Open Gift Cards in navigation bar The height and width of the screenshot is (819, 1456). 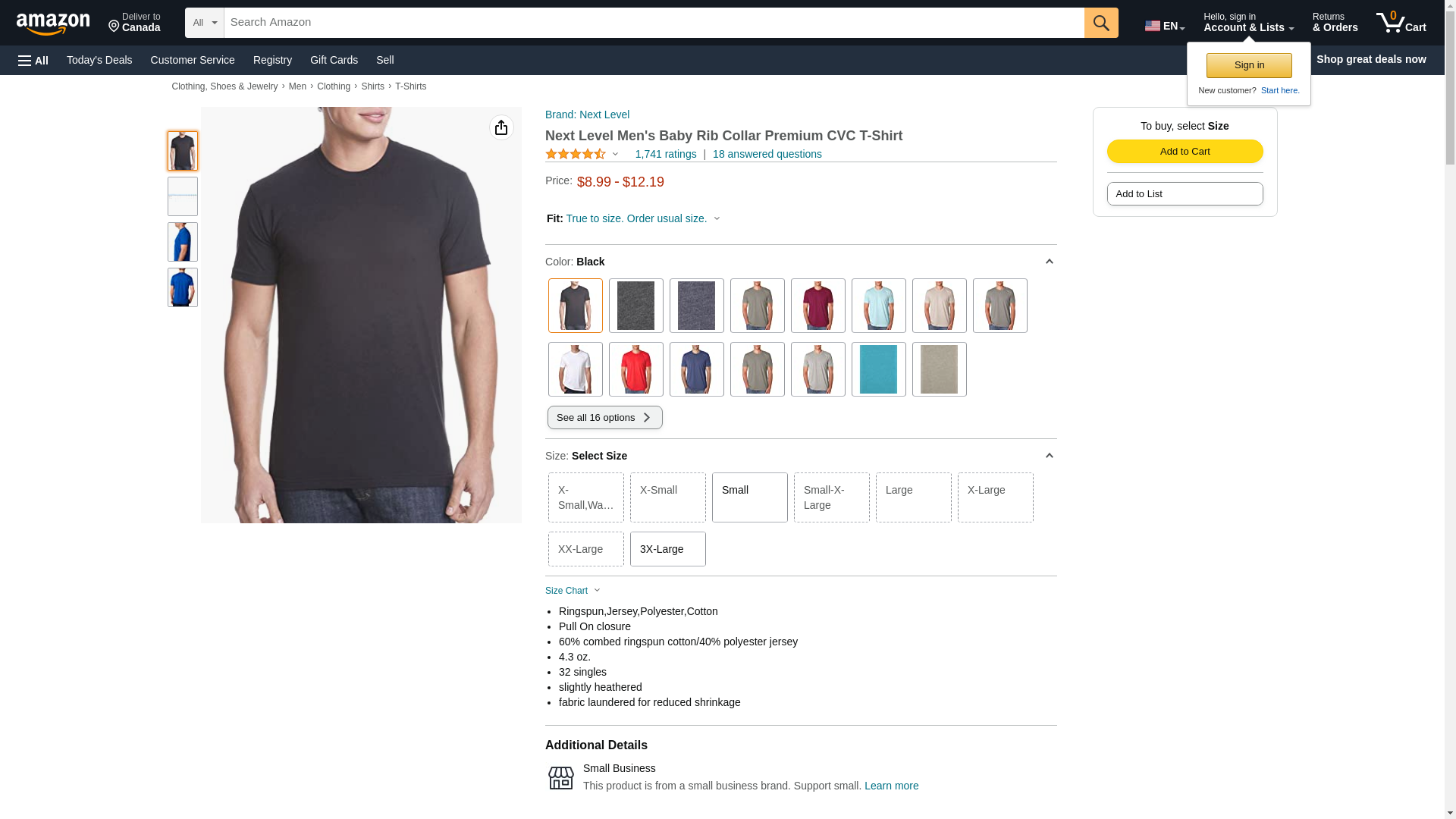(334, 60)
